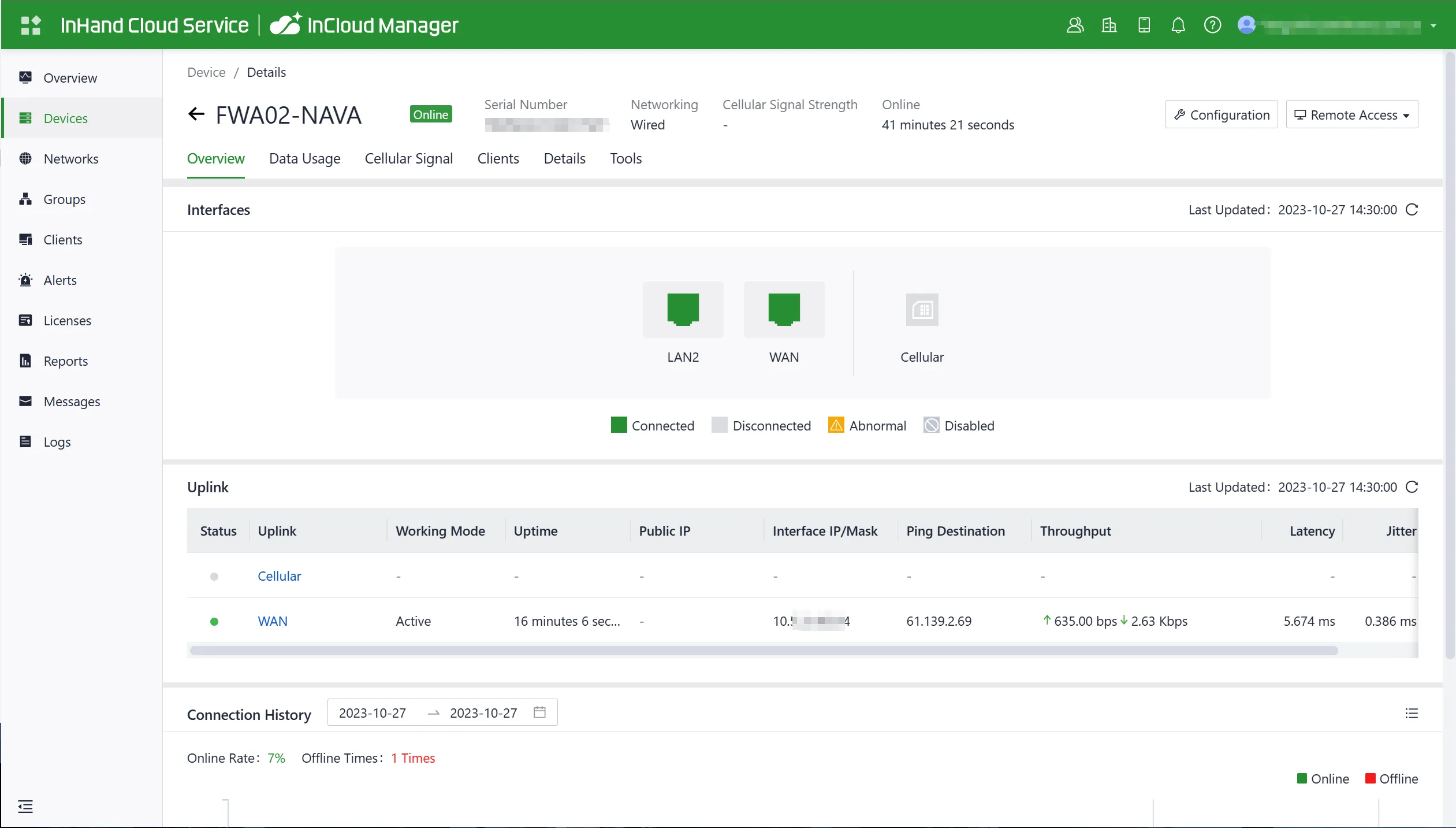
Task: Open Overview in the left sidebar
Action: coord(81,78)
